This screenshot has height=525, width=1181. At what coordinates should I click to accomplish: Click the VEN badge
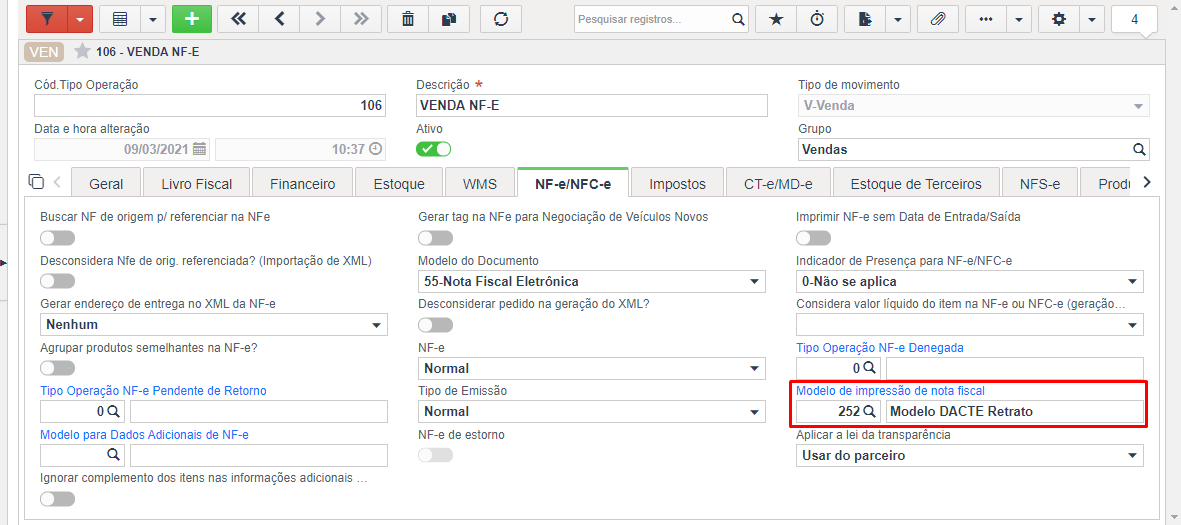44,52
